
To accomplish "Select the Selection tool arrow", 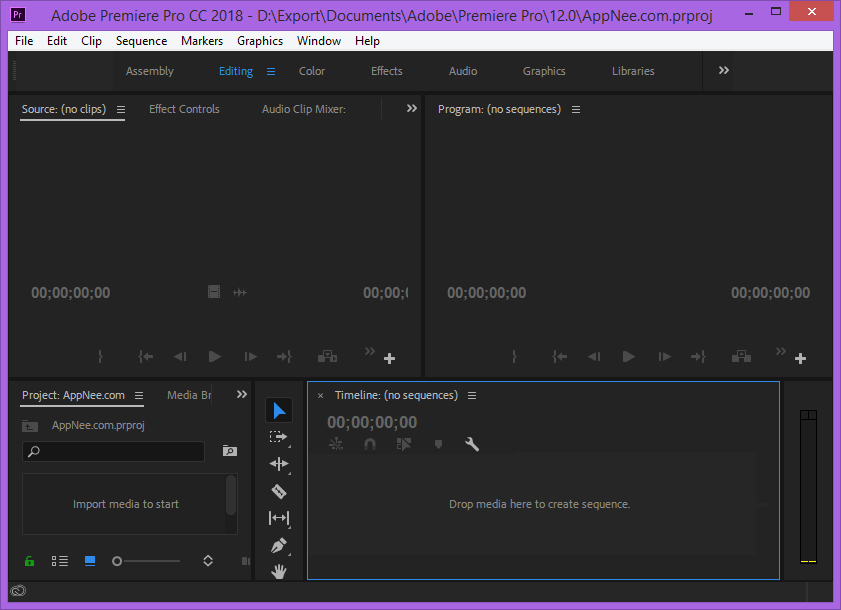I will point(279,411).
